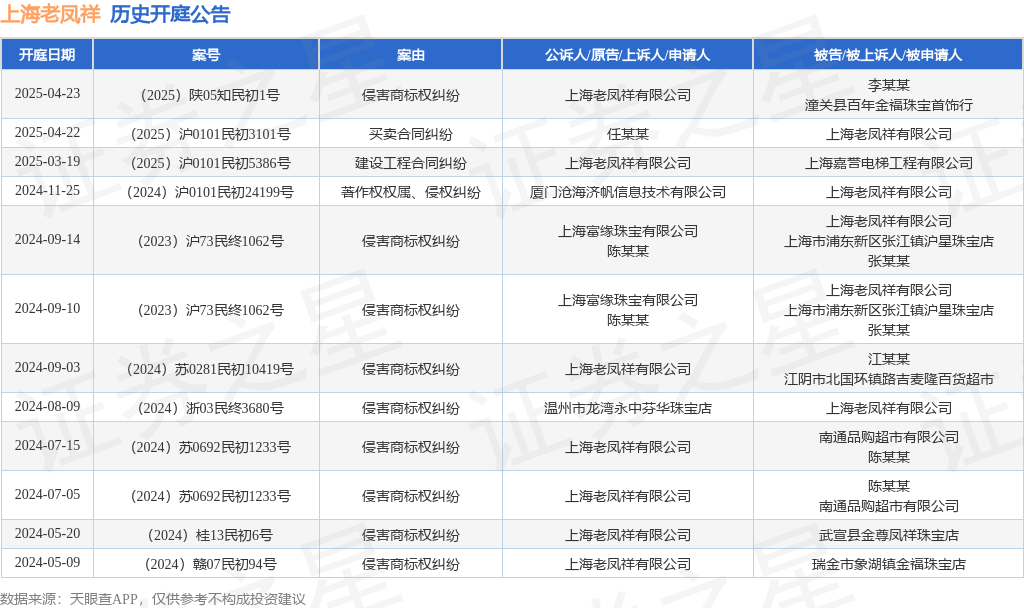The width and height of the screenshot is (1024, 608).
Task: Click date cell 2024-09-10
Action: click(47, 308)
